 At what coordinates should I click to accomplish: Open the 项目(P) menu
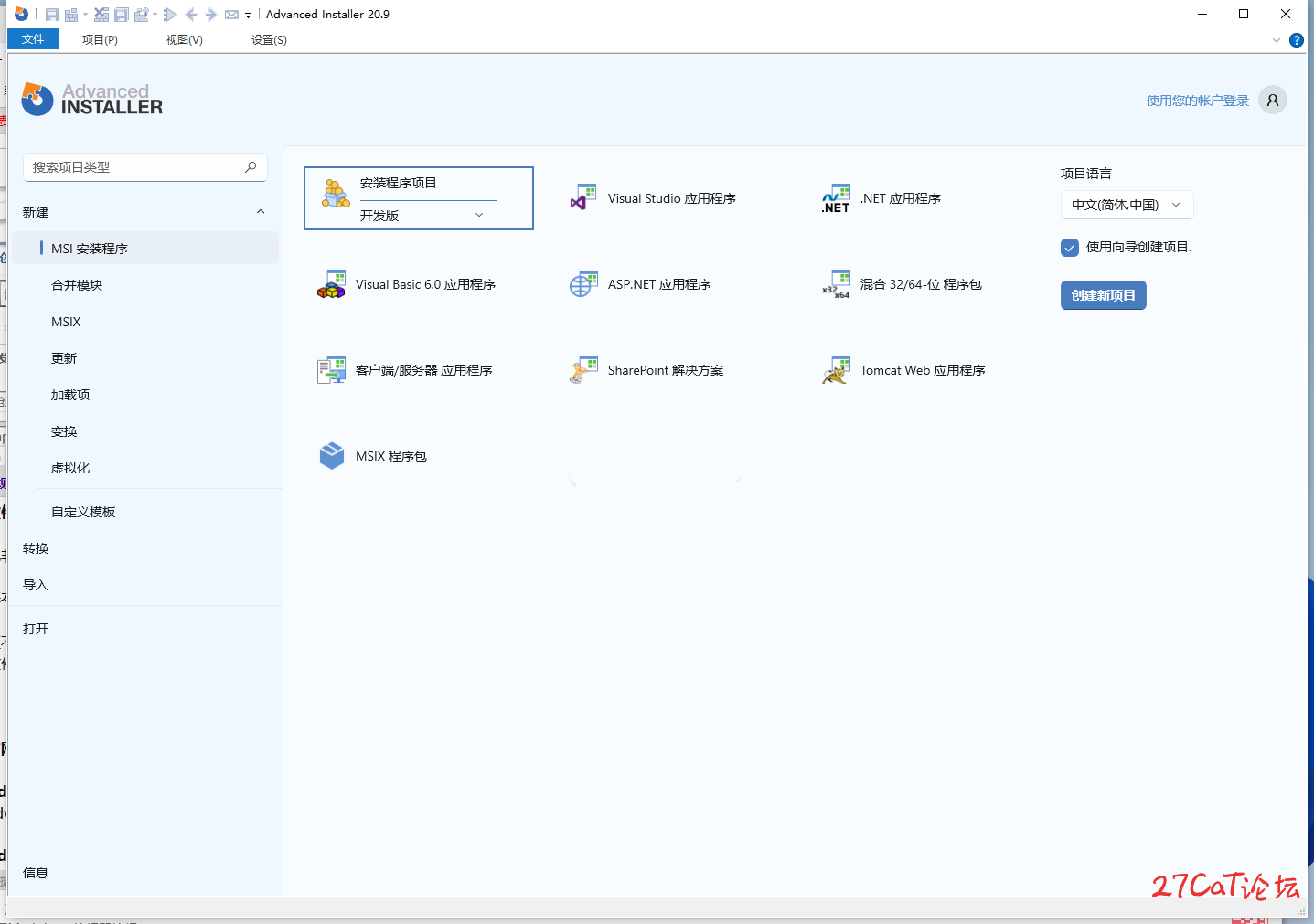[100, 39]
